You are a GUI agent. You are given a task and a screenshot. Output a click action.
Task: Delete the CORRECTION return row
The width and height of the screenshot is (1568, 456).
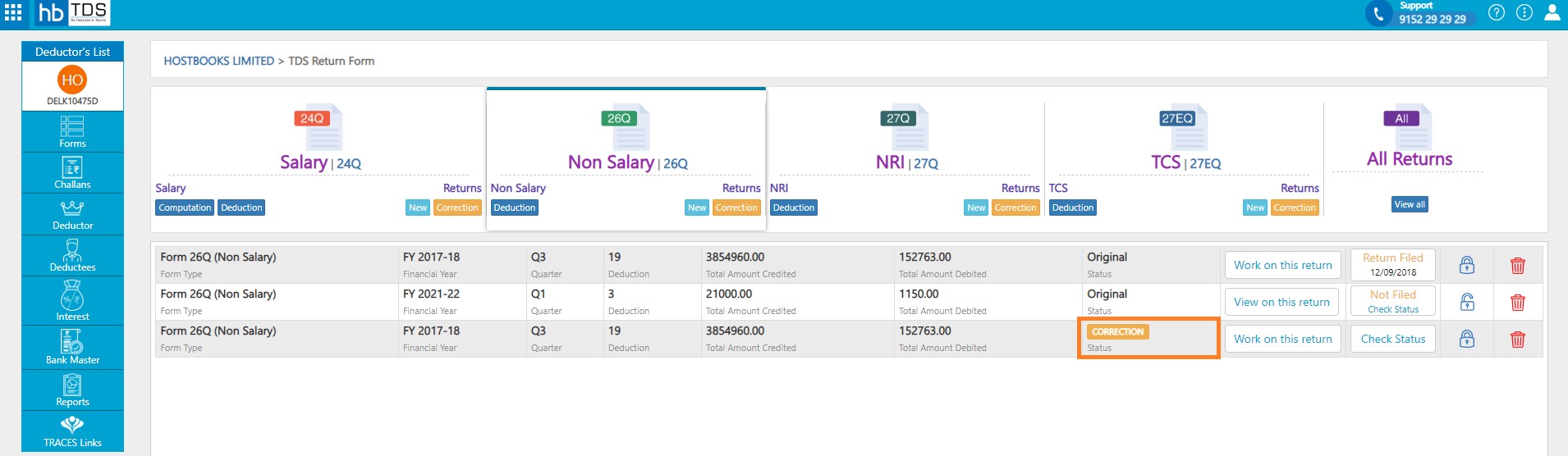1518,339
